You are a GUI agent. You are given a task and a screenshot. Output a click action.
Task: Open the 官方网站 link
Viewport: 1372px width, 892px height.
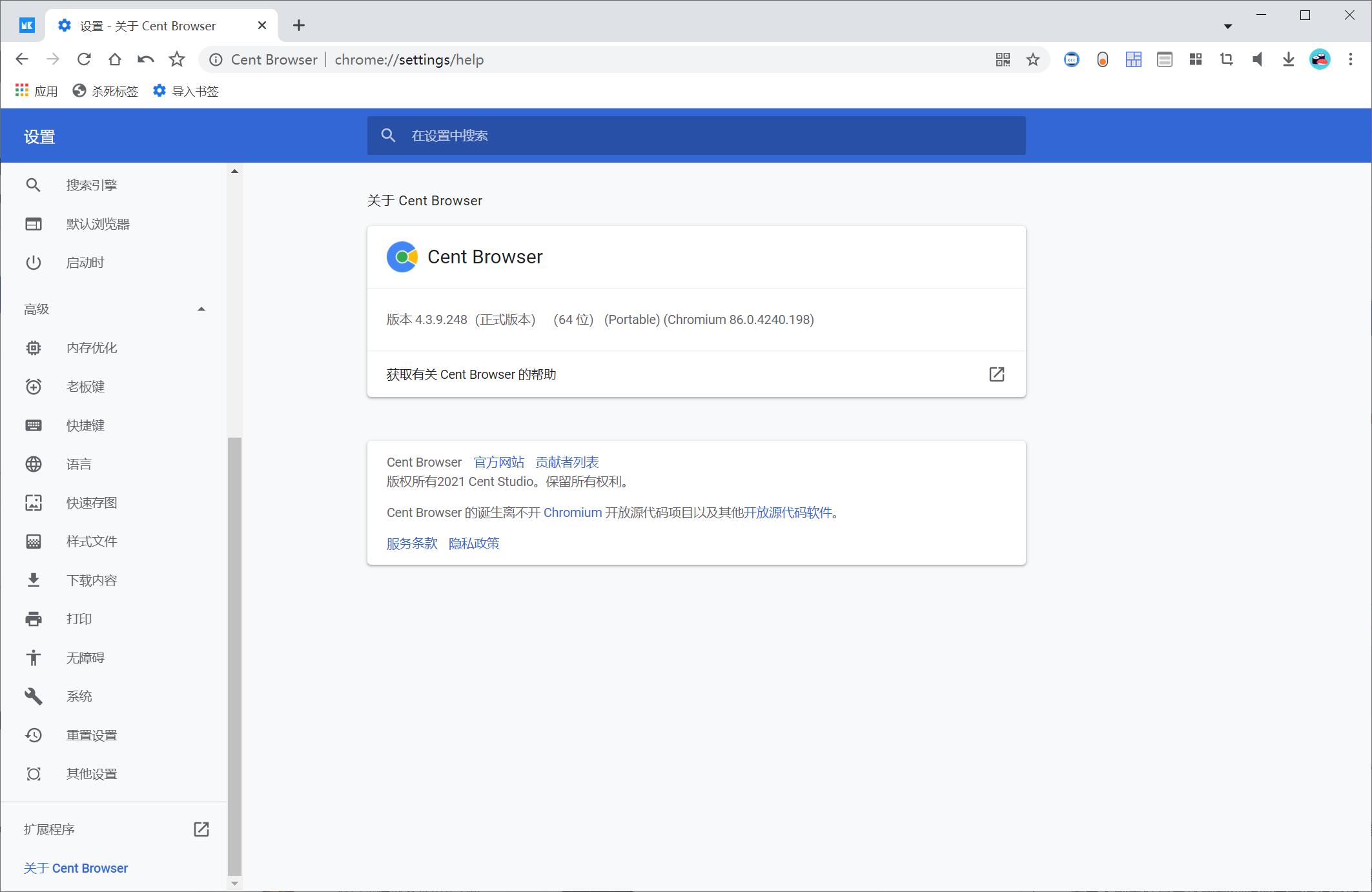click(498, 462)
